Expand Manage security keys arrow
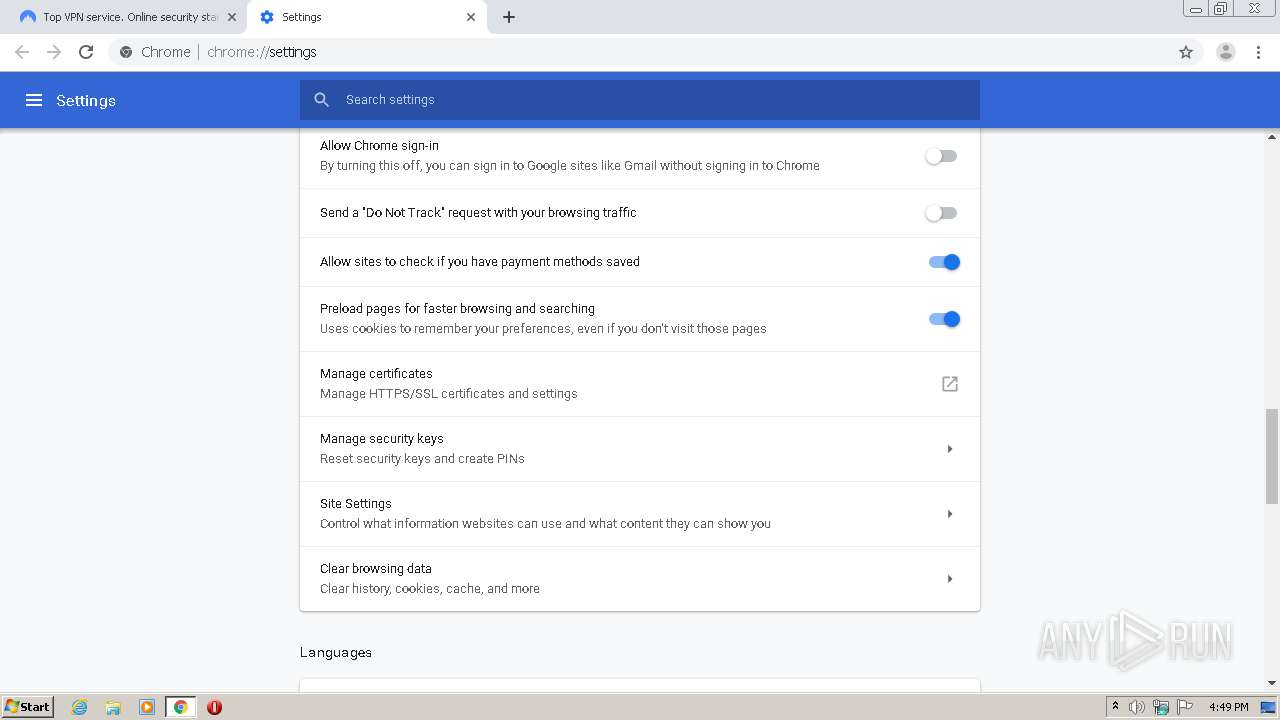Screen dimensions: 1280x720 click(950, 449)
